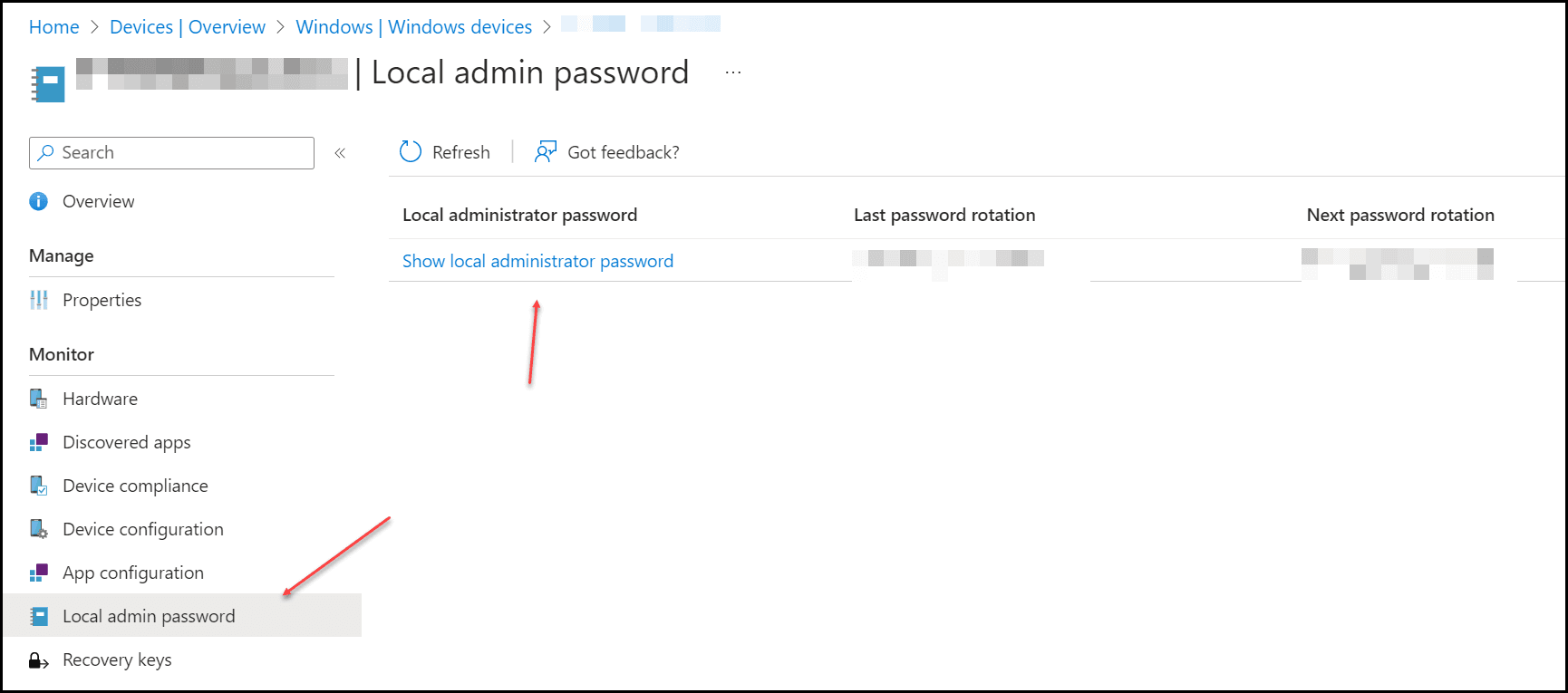Open Windows | Windows devices breadcrumb
The height and width of the screenshot is (693, 1568).
coord(413,27)
